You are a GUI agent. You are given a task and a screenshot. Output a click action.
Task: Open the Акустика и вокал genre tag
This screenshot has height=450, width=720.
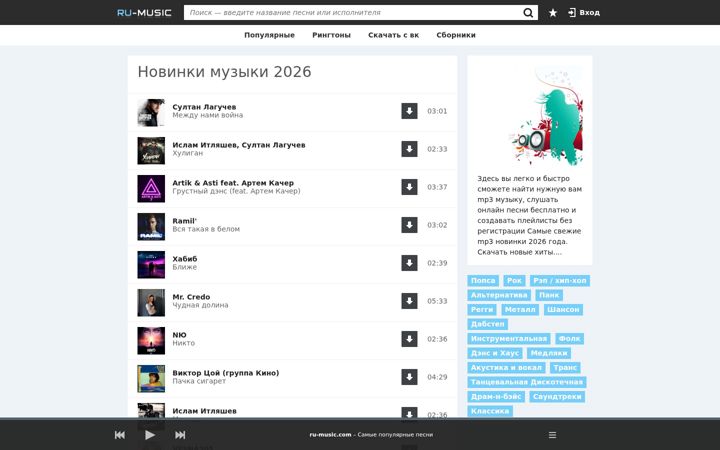tap(506, 368)
